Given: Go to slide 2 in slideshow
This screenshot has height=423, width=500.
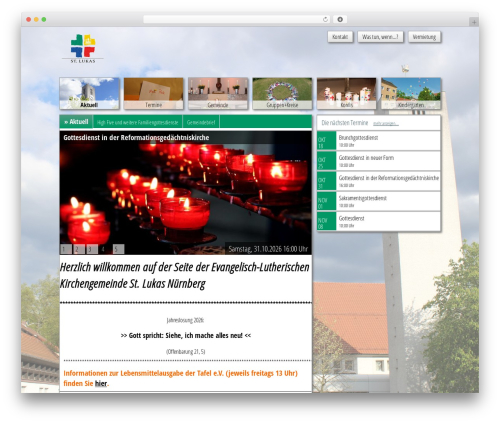Looking at the screenshot, I should pyautogui.click(x=79, y=249).
